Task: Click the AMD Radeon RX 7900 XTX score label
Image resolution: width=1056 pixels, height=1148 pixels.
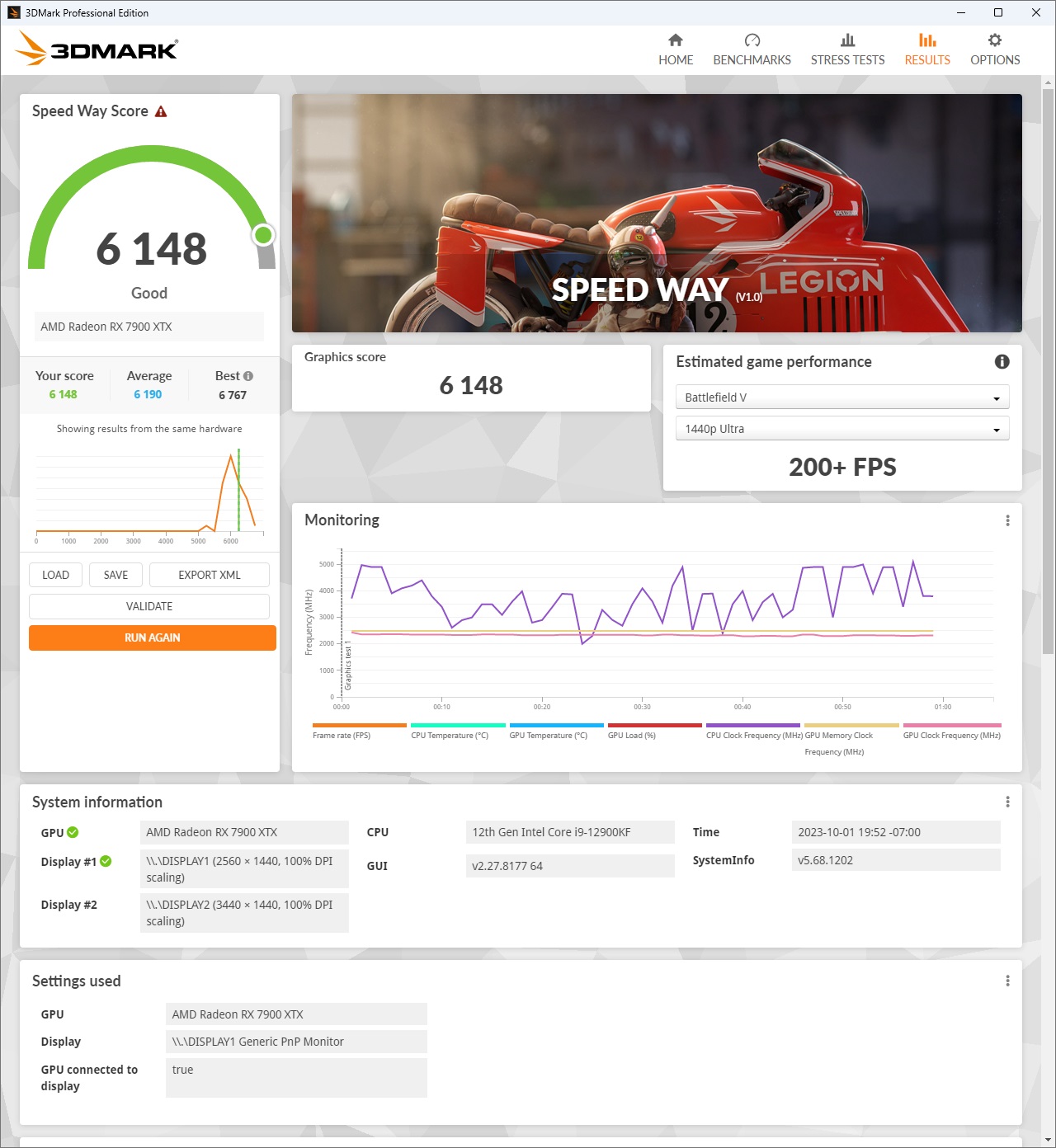Action: point(149,327)
